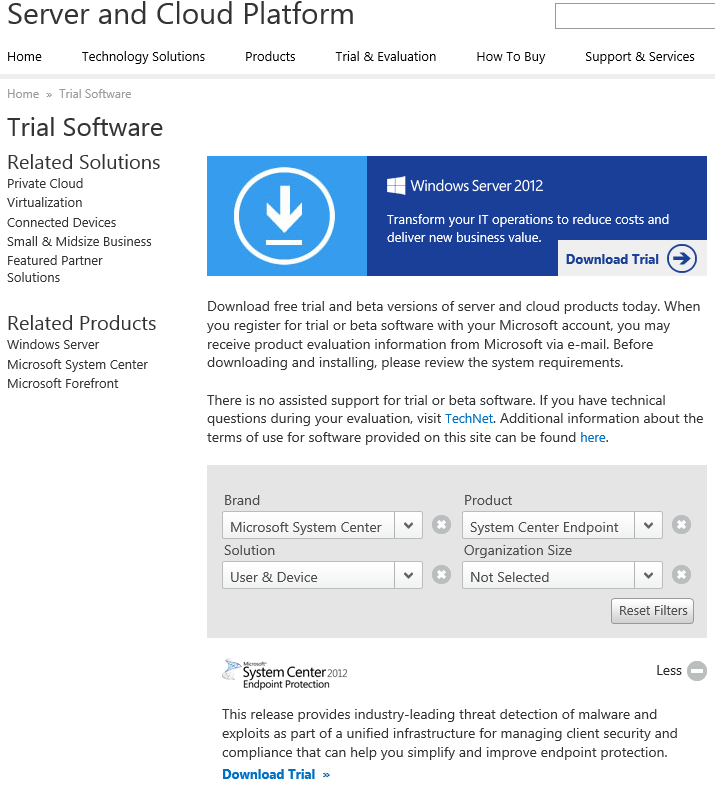The width and height of the screenshot is (715, 805).
Task: Open the Technology Solutions menu
Action: pyautogui.click(x=143, y=56)
